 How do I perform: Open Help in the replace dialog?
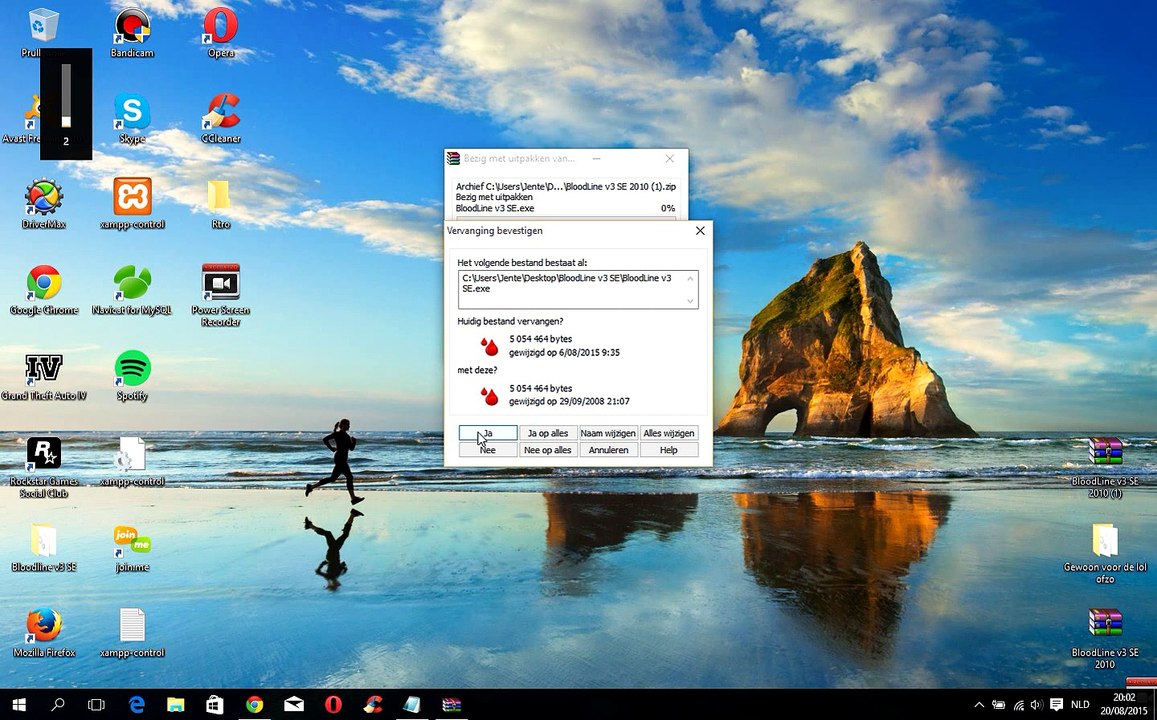pos(669,450)
